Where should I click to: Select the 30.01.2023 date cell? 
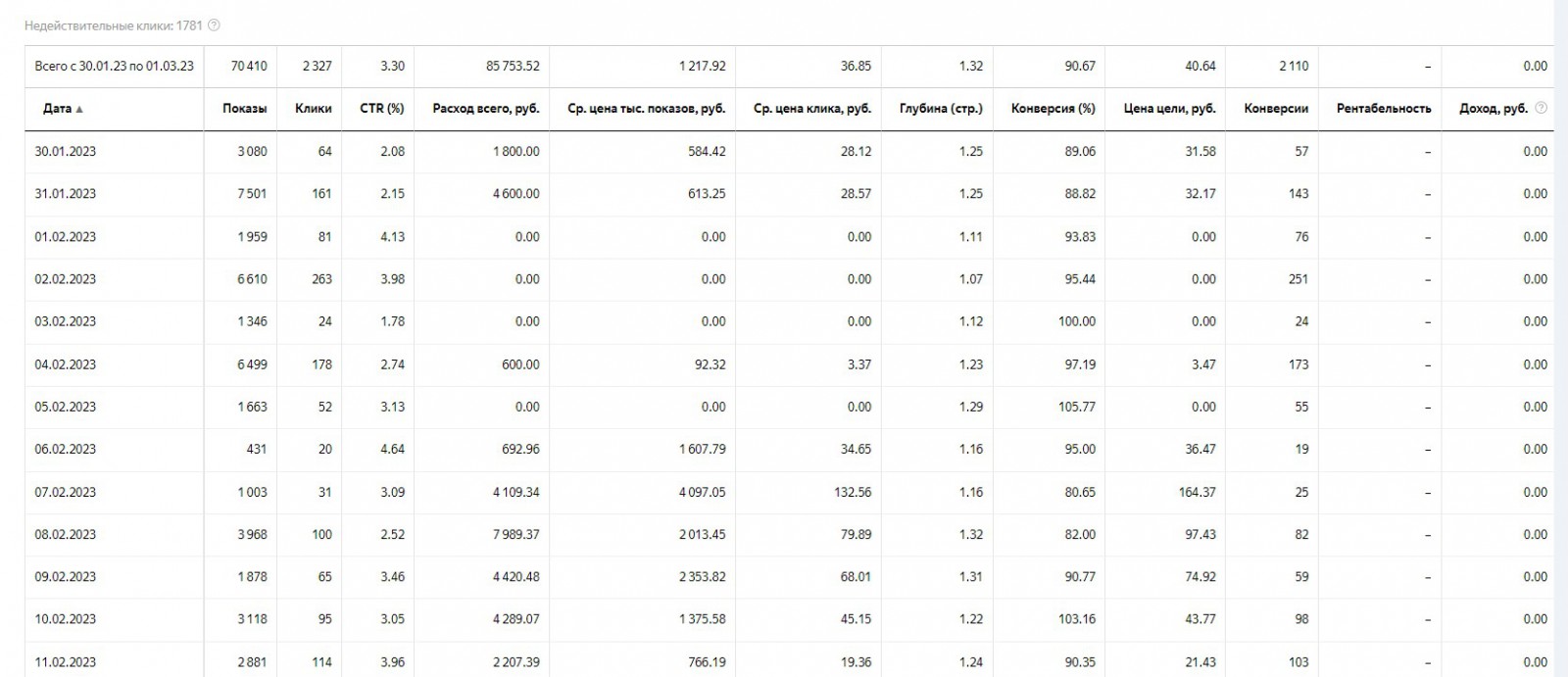[x=66, y=152]
